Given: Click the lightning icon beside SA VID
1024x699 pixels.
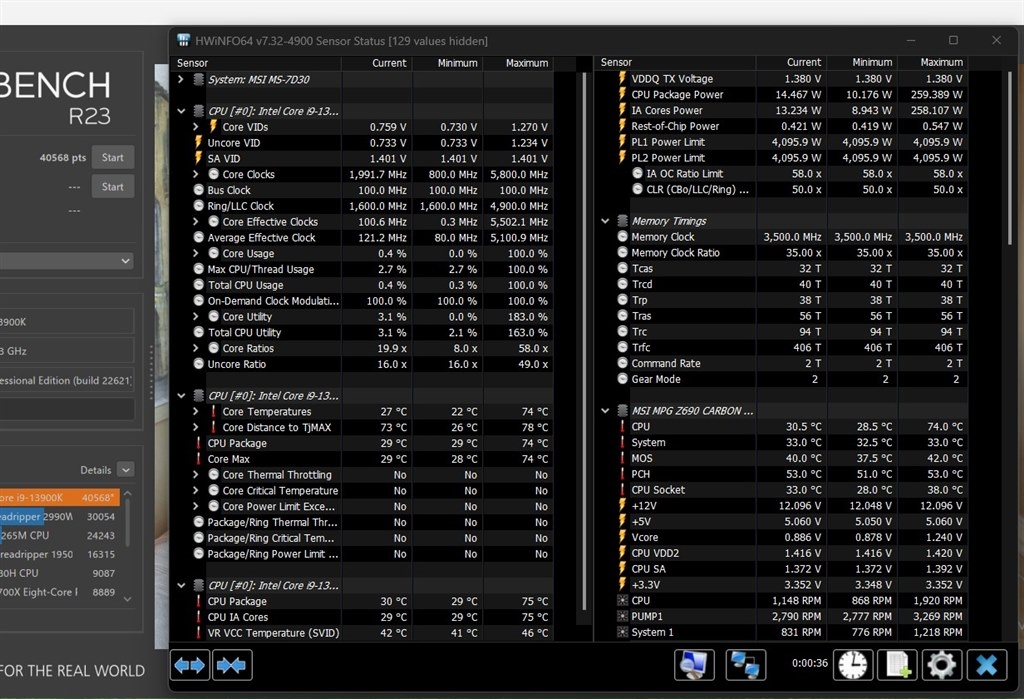Looking at the screenshot, I should (x=199, y=158).
